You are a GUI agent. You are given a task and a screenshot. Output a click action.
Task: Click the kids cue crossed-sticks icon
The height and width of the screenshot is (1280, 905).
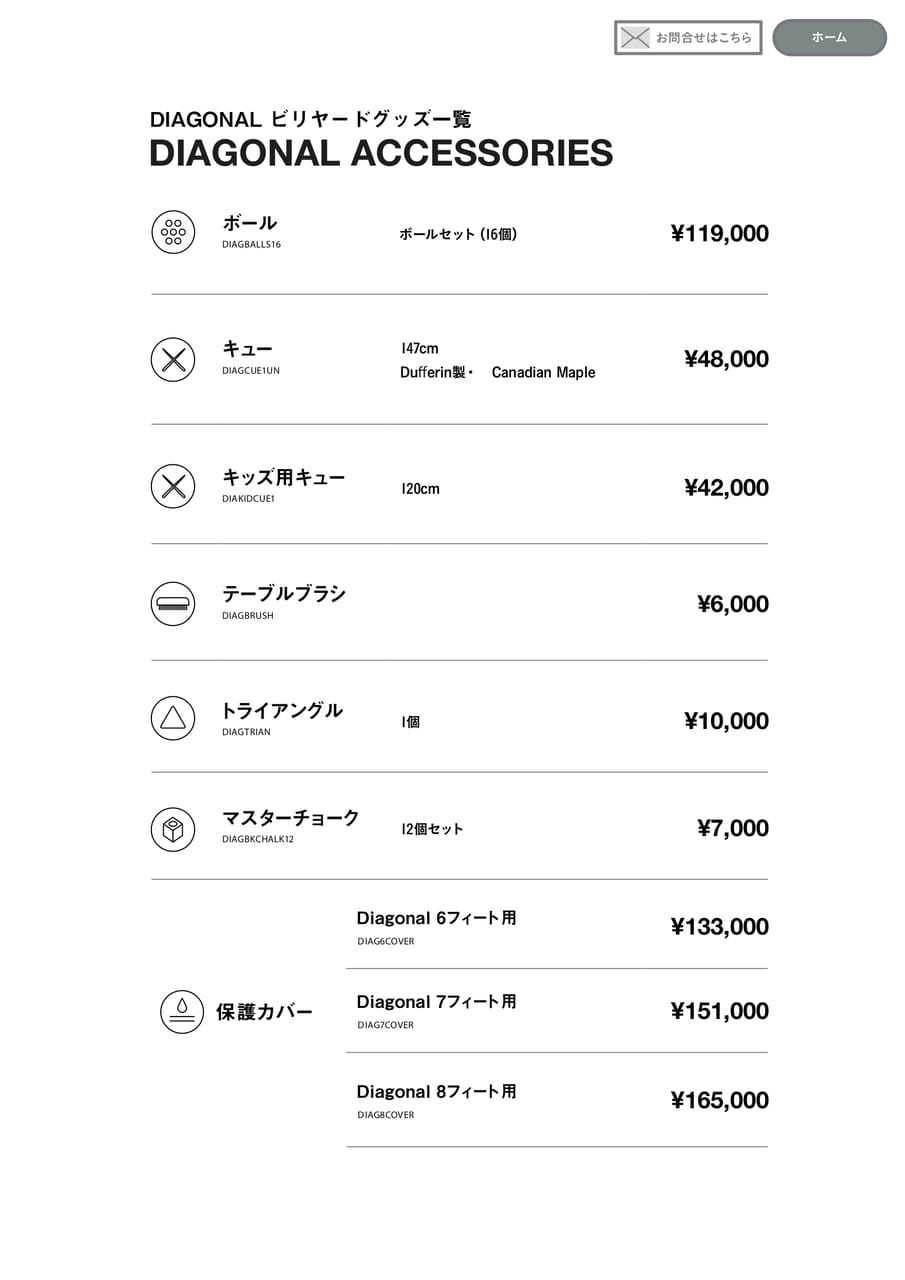(173, 486)
